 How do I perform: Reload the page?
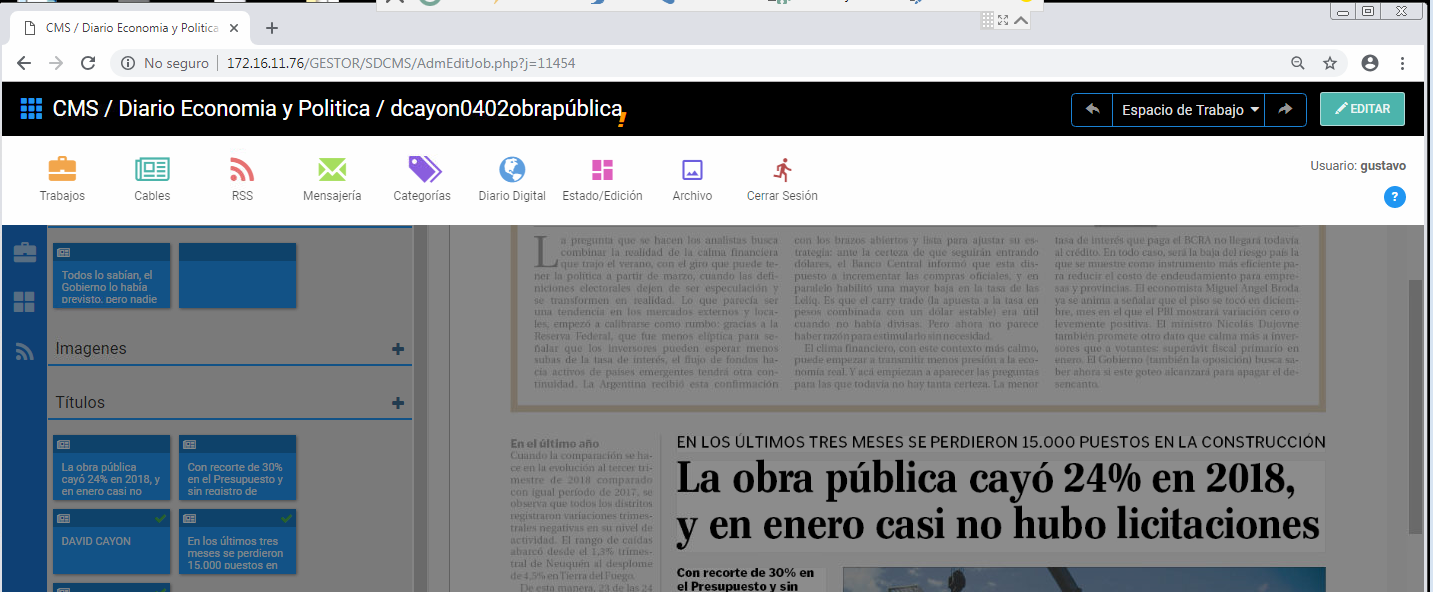click(88, 63)
